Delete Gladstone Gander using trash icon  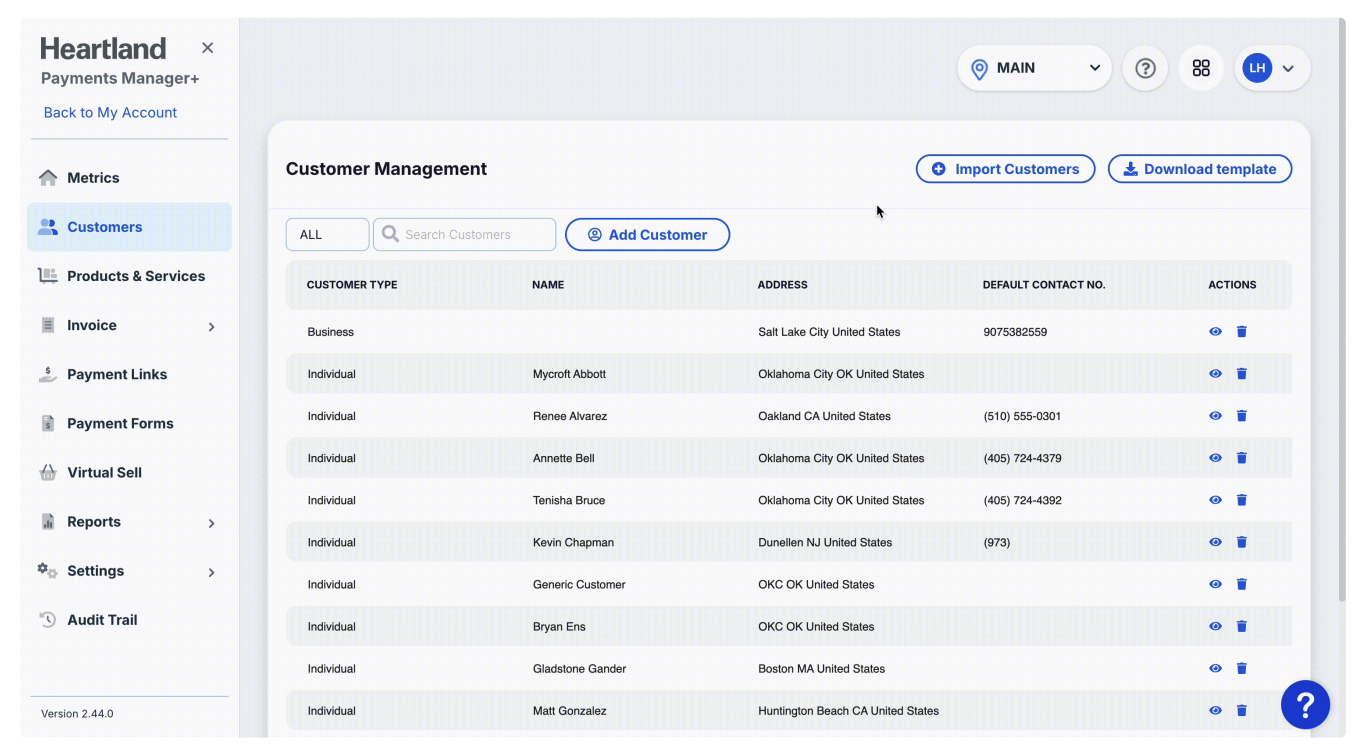[x=1241, y=668]
